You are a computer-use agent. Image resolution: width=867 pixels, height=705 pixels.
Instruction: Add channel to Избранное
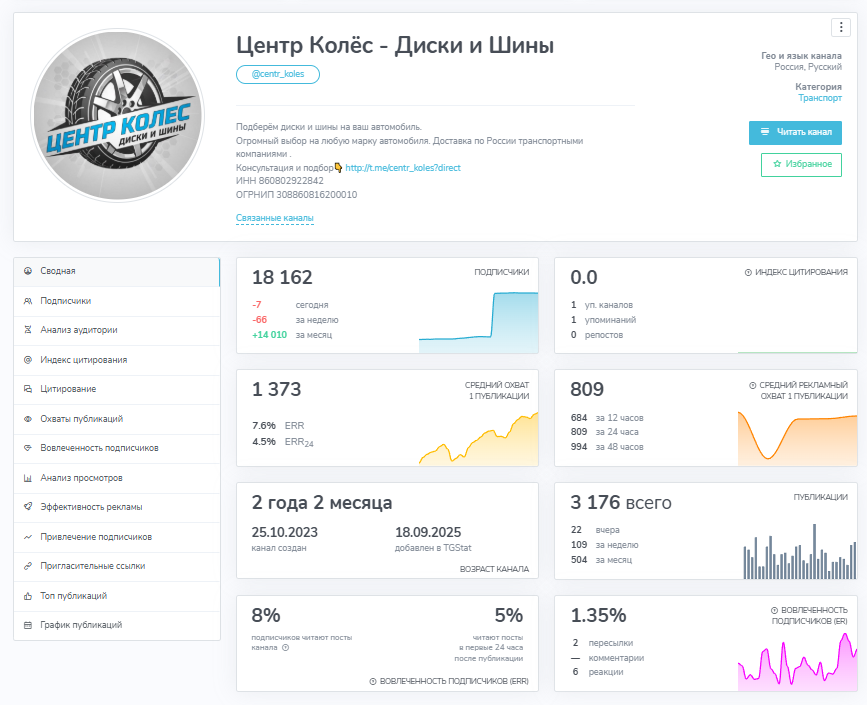tap(801, 165)
